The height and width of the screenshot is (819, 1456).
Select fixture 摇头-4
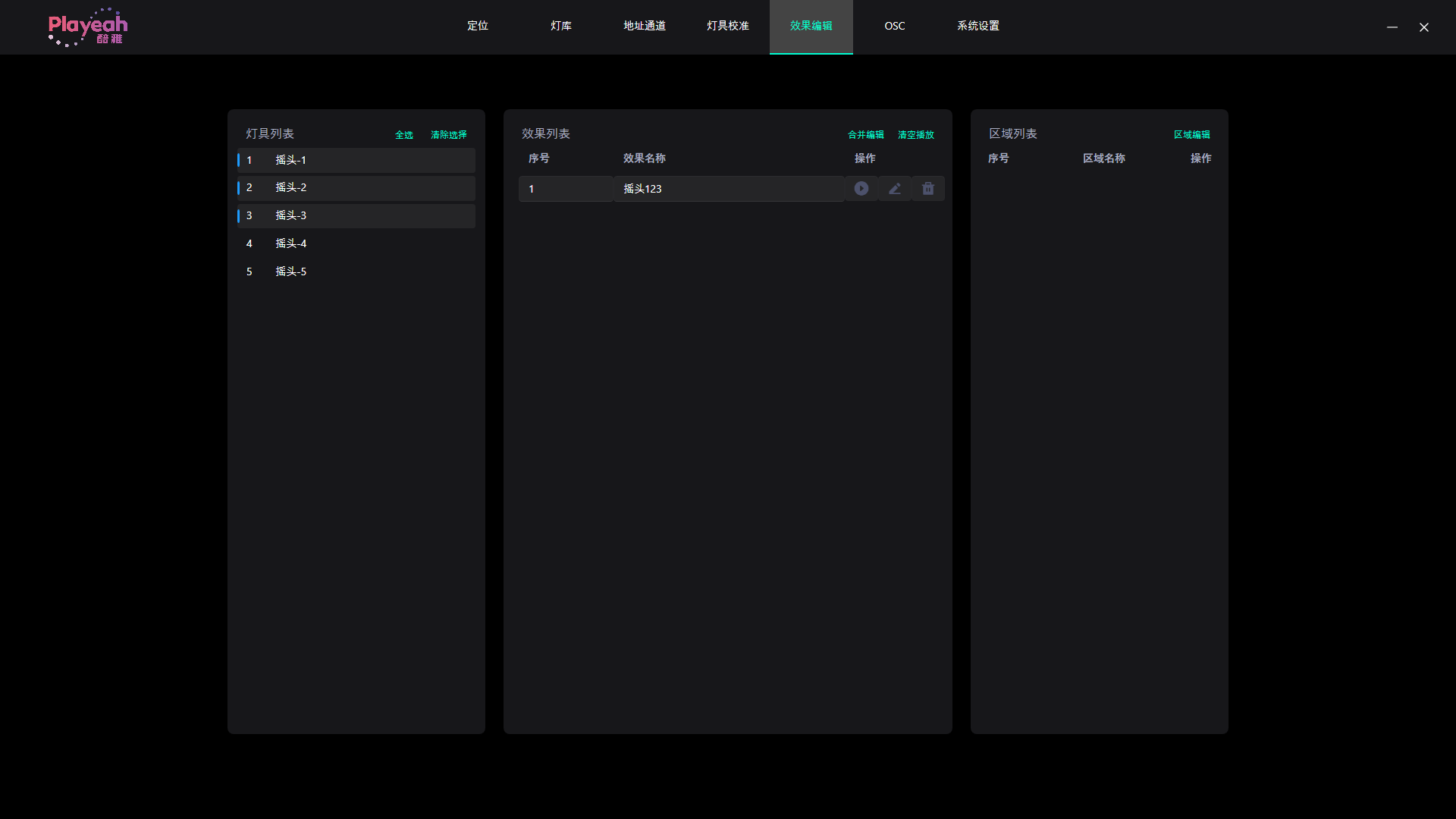coord(356,243)
